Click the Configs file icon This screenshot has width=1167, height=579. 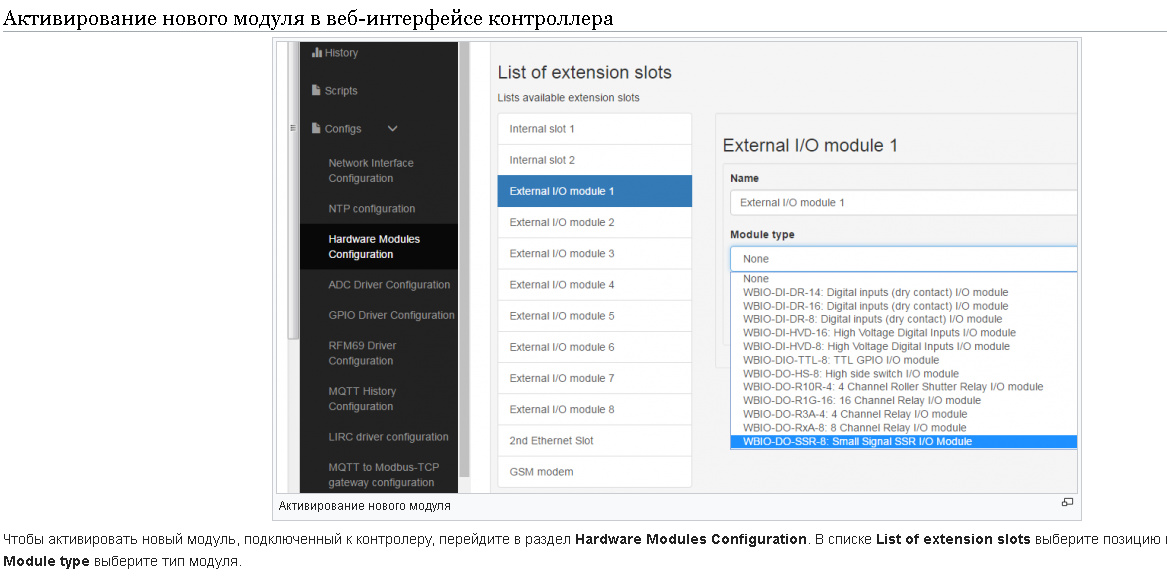coord(316,129)
